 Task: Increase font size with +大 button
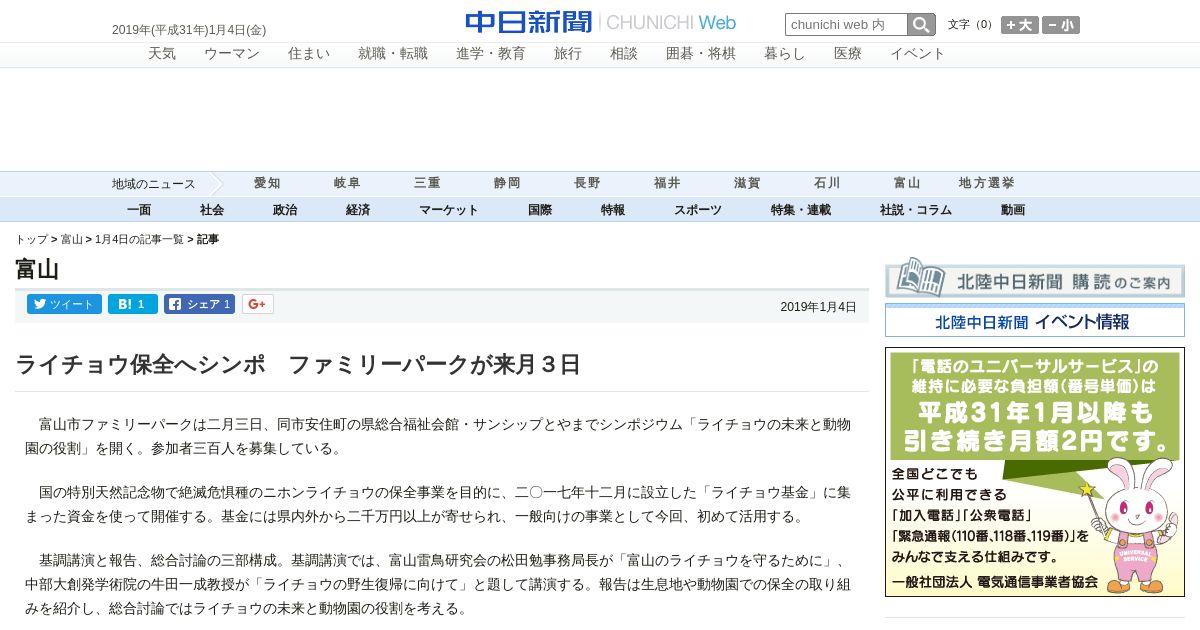pos(1020,25)
